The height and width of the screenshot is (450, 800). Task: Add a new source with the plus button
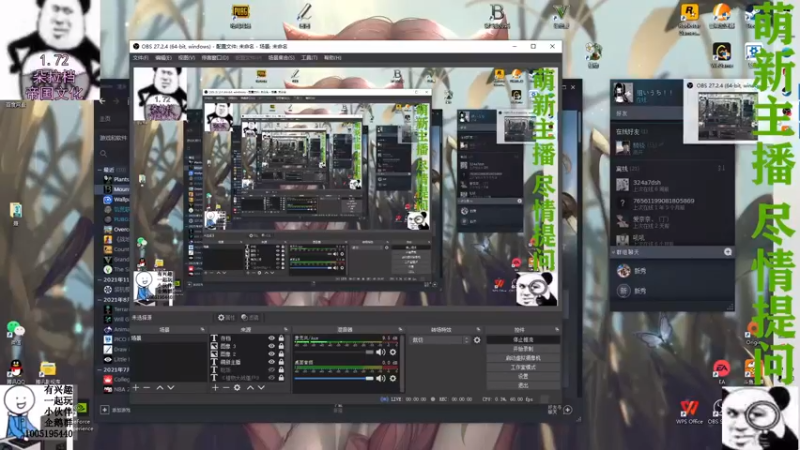point(215,388)
